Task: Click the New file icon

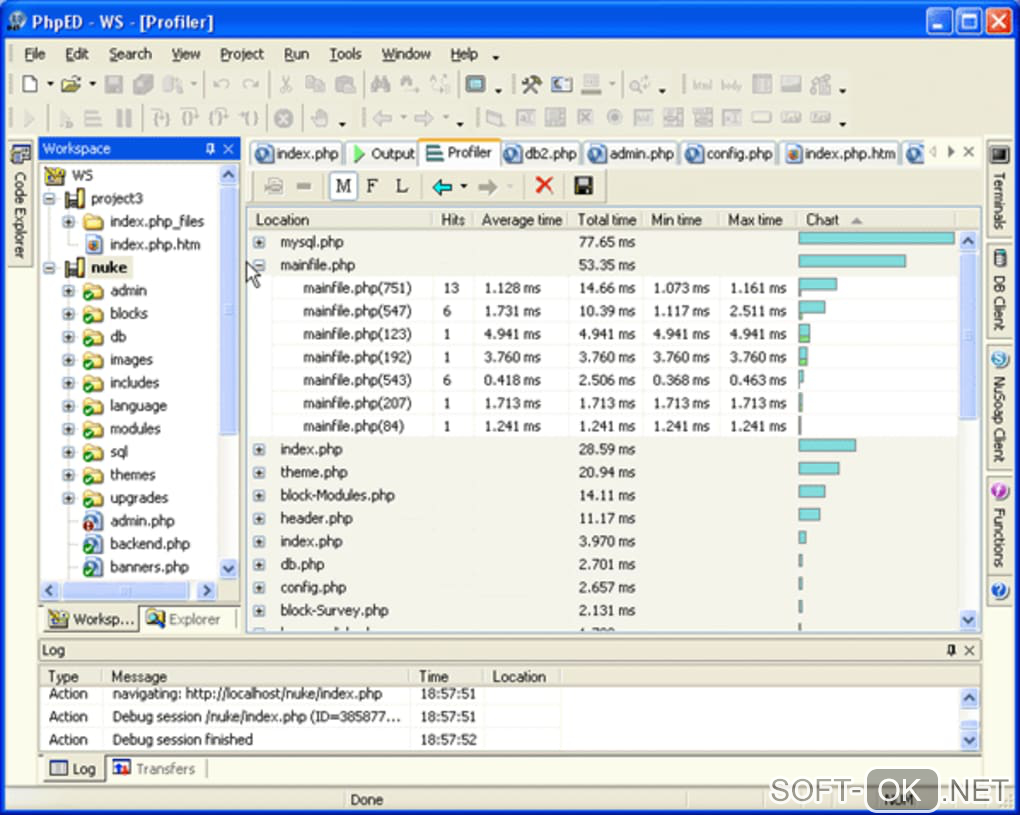Action: pyautogui.click(x=30, y=85)
